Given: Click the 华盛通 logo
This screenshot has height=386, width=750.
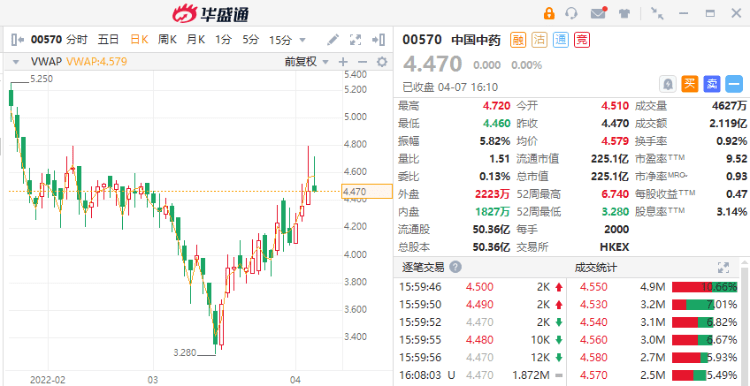Looking at the screenshot, I should (210, 14).
